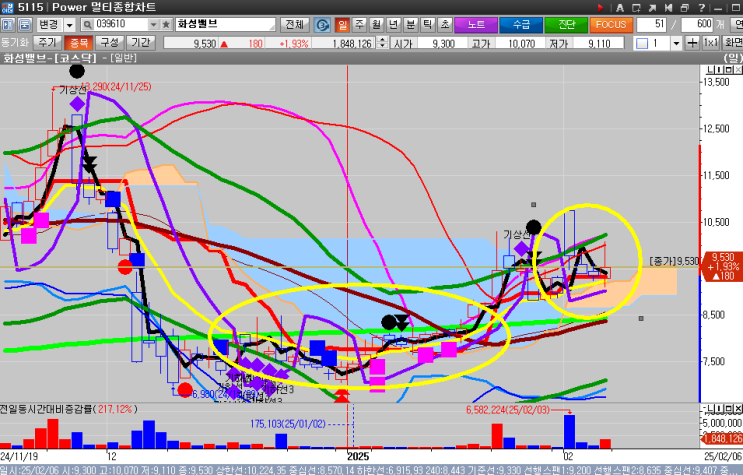The height and width of the screenshot is (475, 743).
Task: Click the '변경' button
Action: point(49,25)
